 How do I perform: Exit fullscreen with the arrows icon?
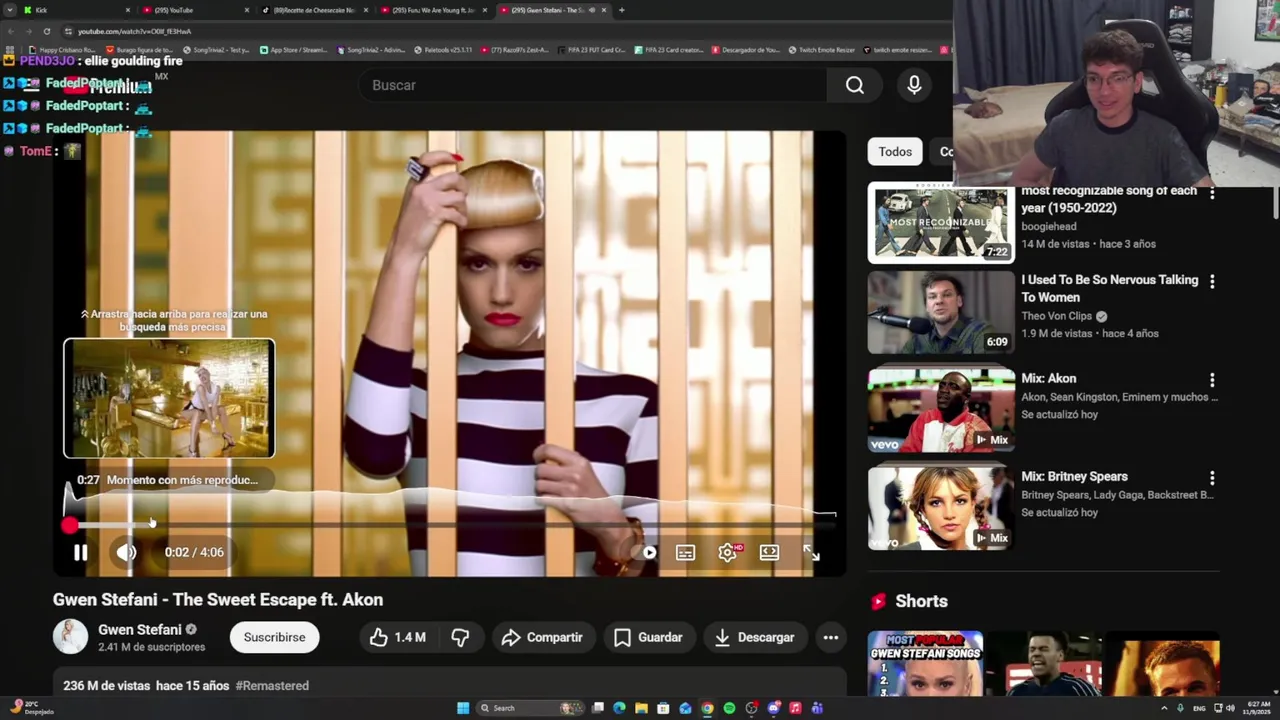click(x=811, y=552)
